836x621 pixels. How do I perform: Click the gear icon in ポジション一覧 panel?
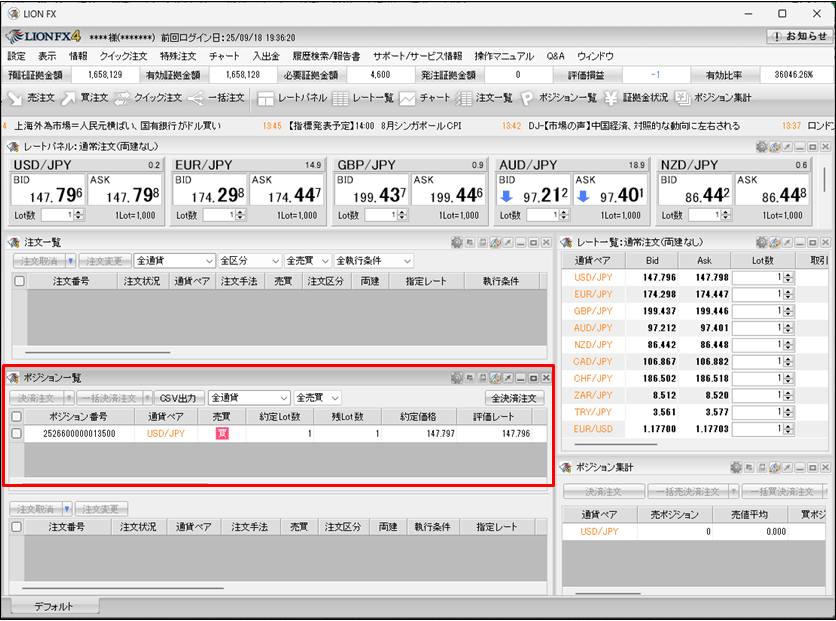point(457,378)
